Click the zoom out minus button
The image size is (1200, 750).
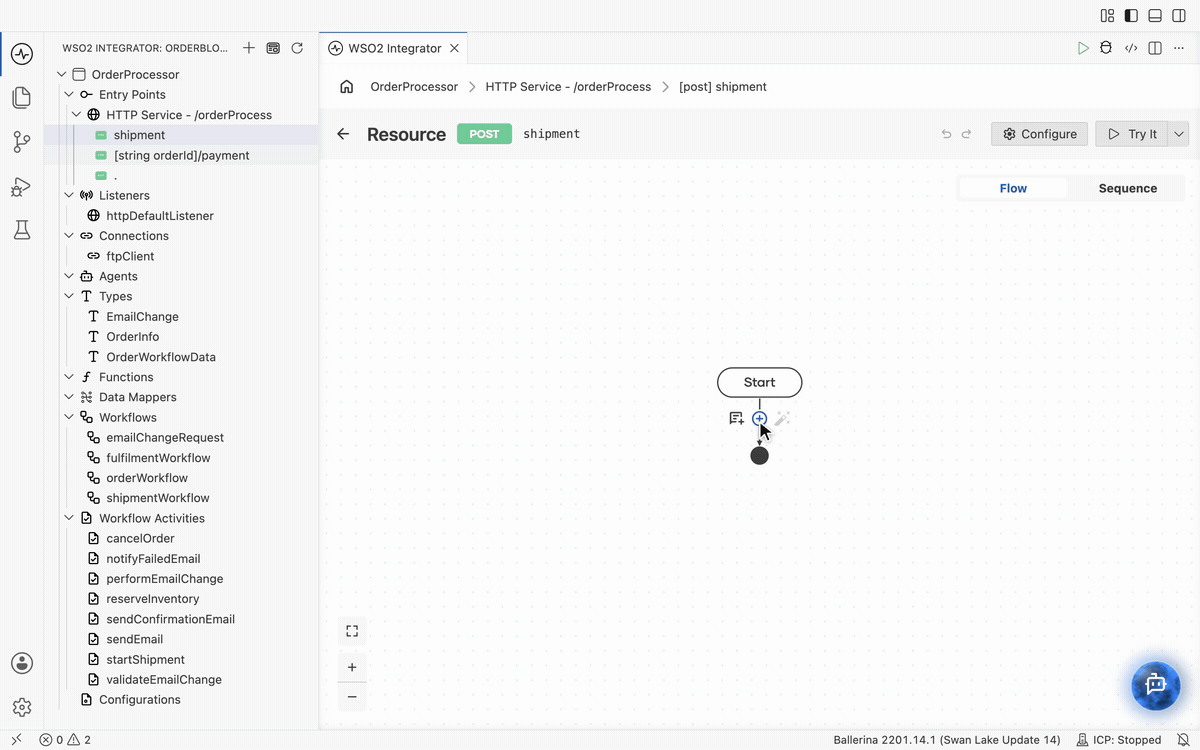pyautogui.click(x=352, y=697)
